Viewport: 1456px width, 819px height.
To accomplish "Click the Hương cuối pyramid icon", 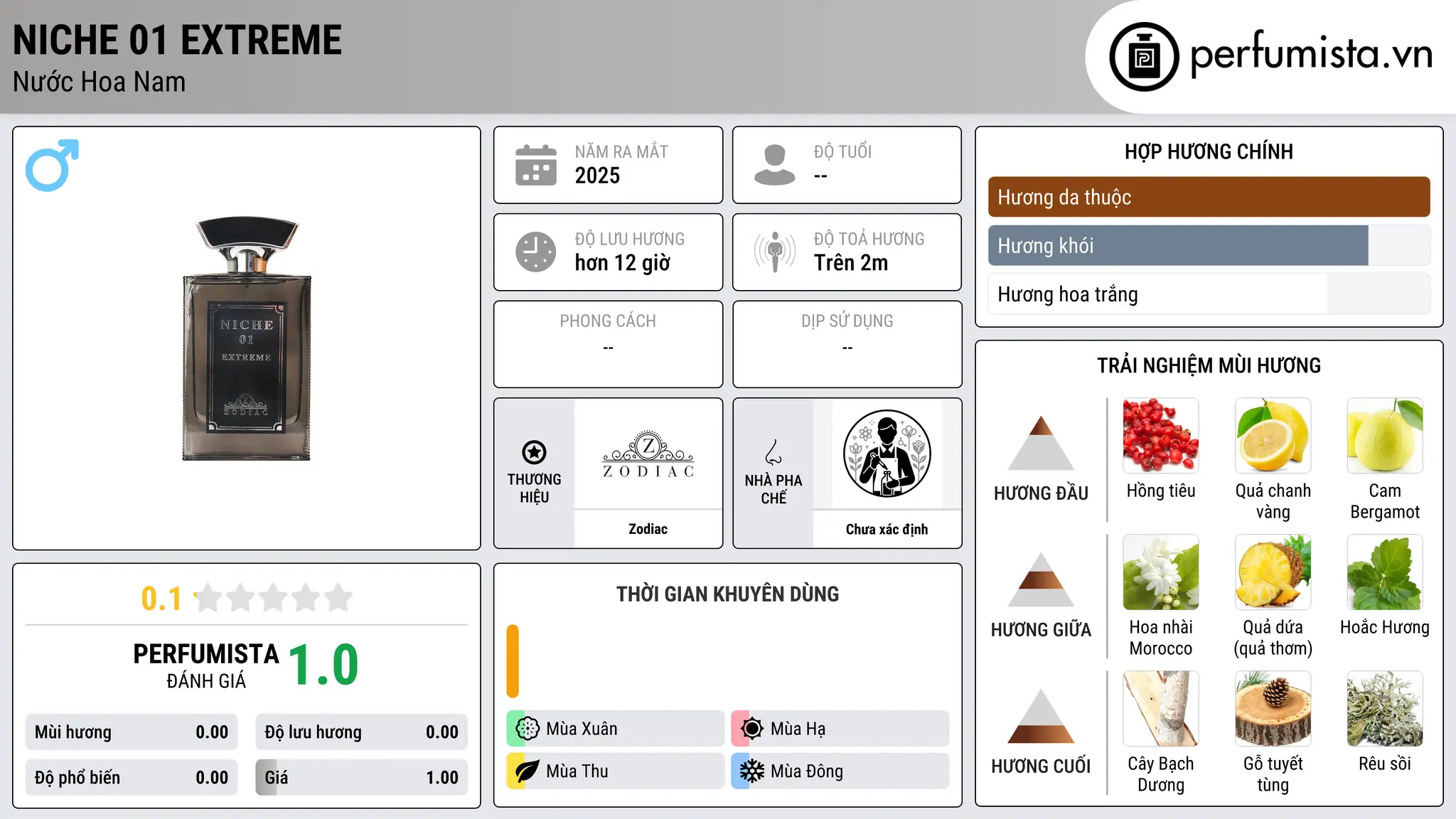I will pos(1041,715).
